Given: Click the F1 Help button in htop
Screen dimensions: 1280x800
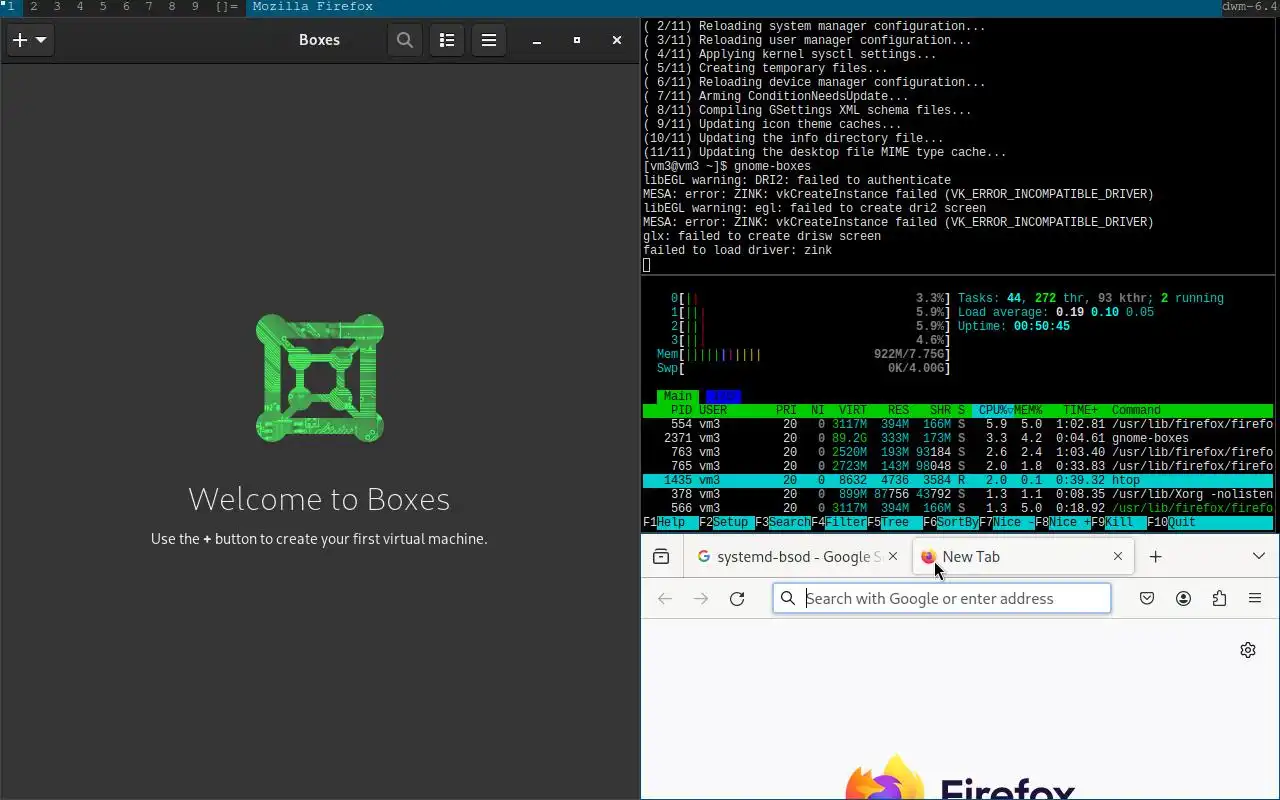Looking at the screenshot, I should (x=664, y=522).
